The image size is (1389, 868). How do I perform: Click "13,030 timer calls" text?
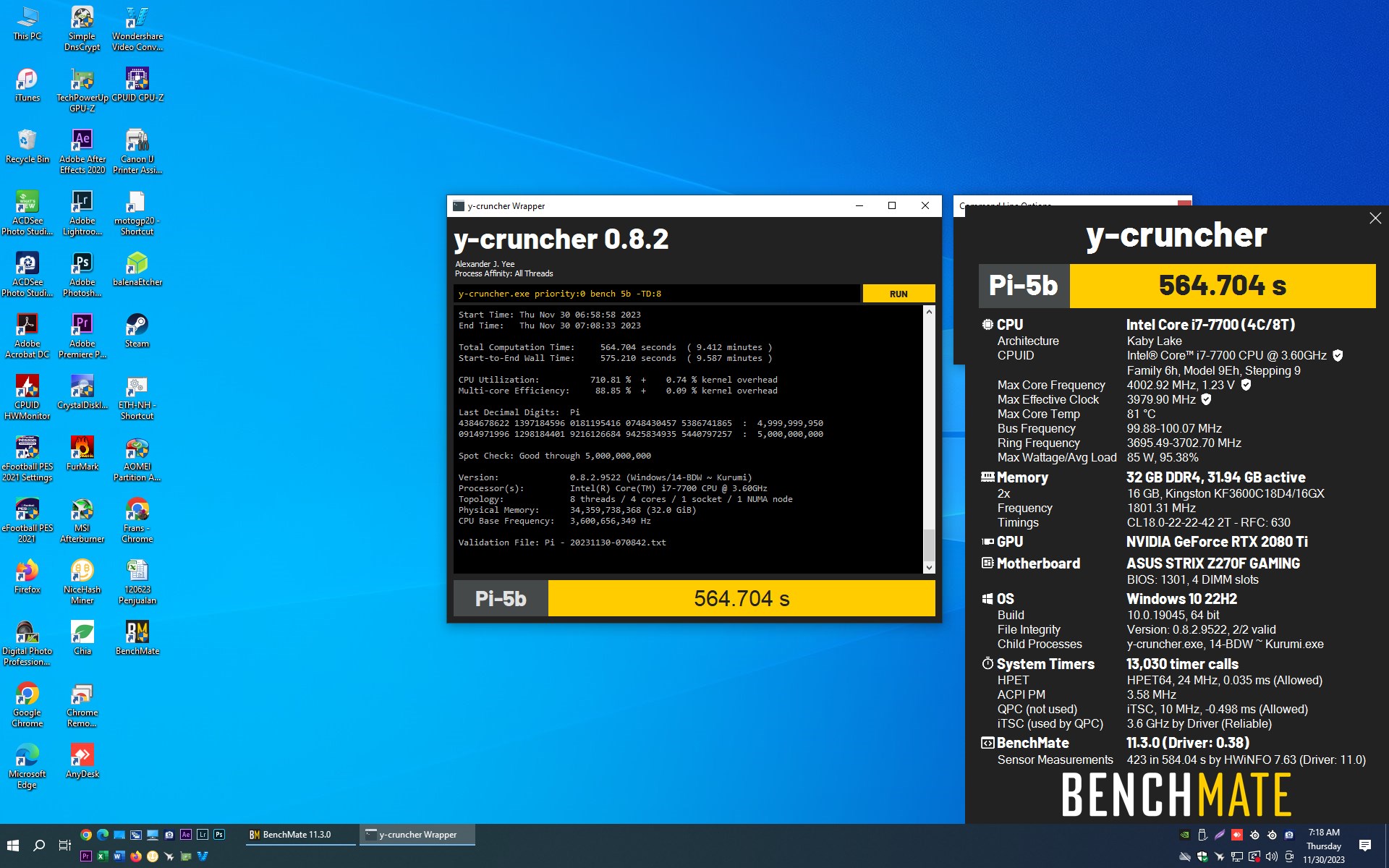pyautogui.click(x=1183, y=664)
